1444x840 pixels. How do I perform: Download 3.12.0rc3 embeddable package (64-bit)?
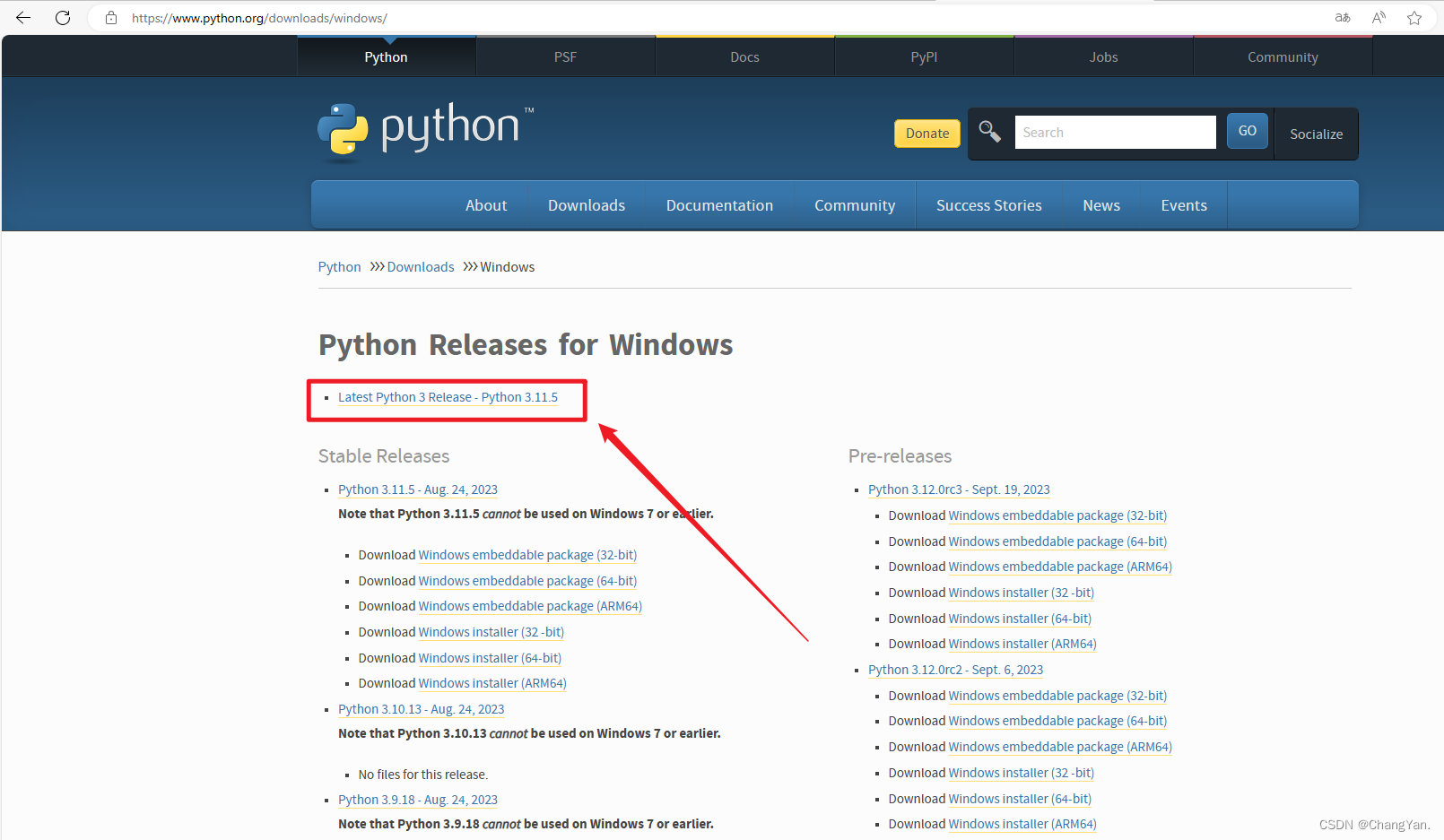1057,541
